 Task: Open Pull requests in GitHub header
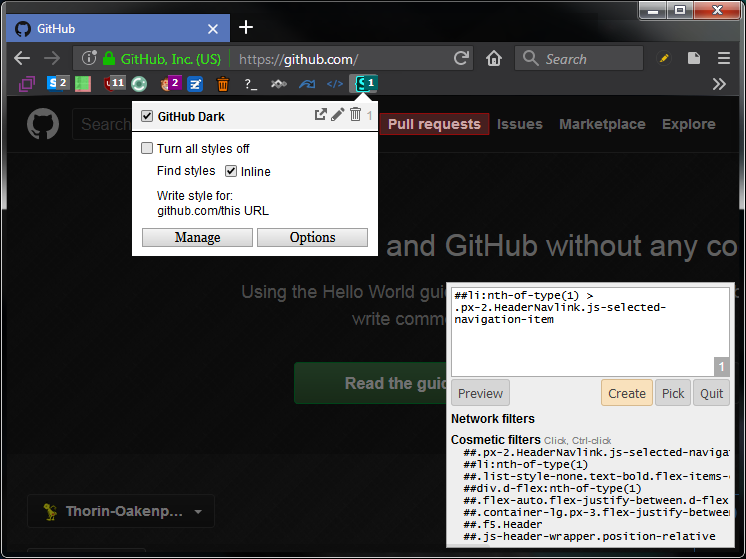[434, 124]
